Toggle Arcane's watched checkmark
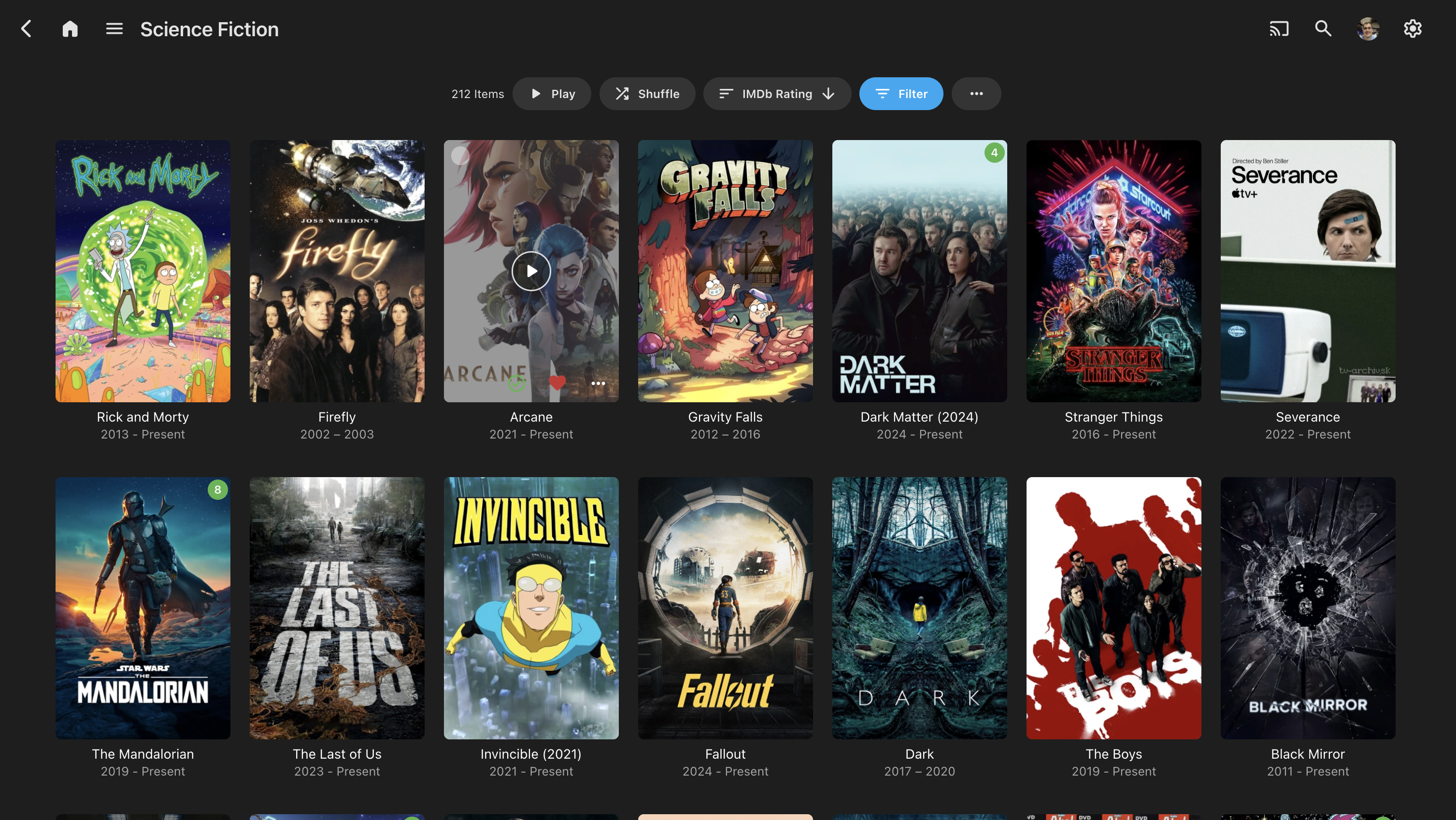 point(516,383)
